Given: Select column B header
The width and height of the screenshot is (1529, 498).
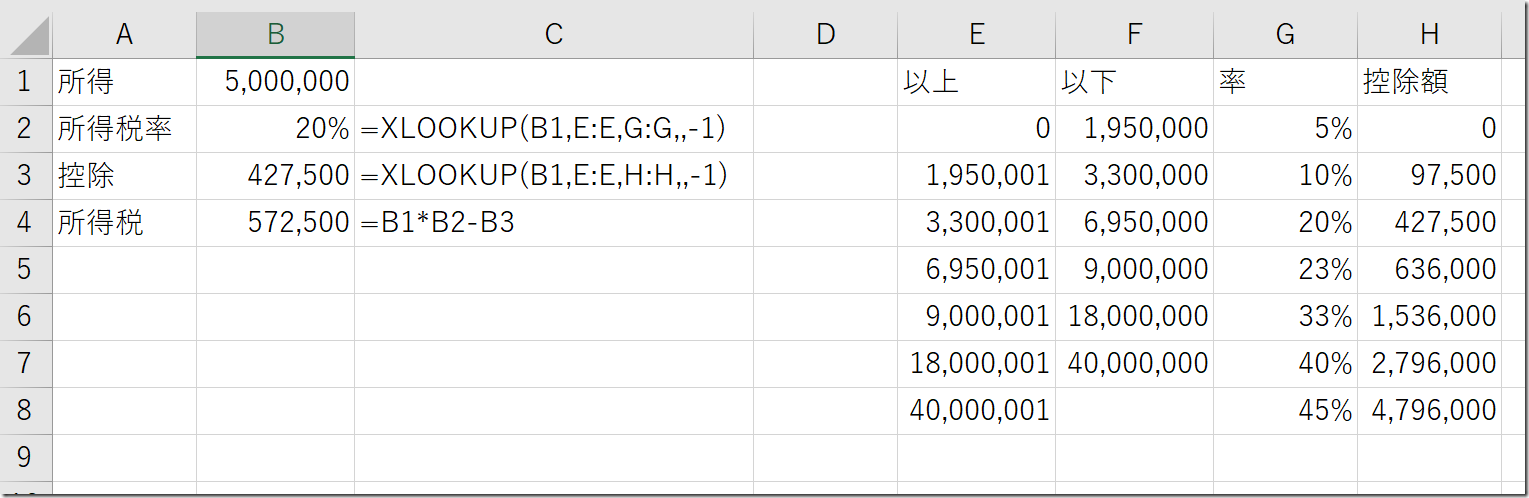Looking at the screenshot, I should (x=276, y=35).
